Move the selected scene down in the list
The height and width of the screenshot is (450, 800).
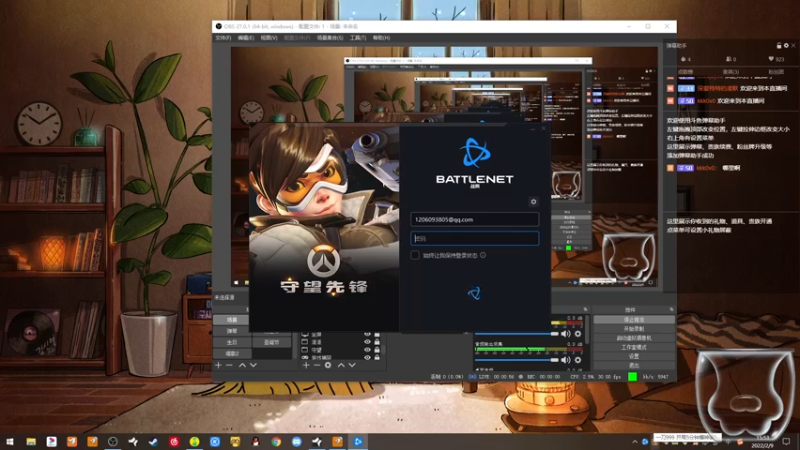(253, 365)
